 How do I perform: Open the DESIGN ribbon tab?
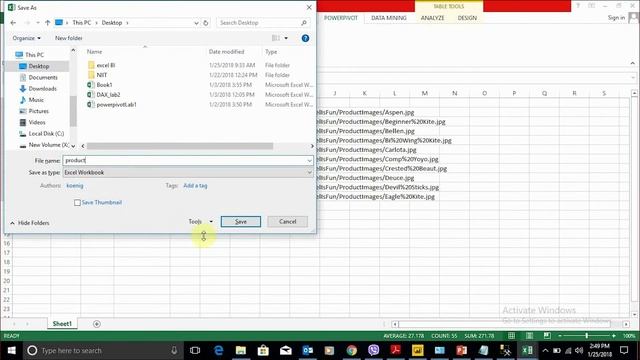pyautogui.click(x=467, y=18)
